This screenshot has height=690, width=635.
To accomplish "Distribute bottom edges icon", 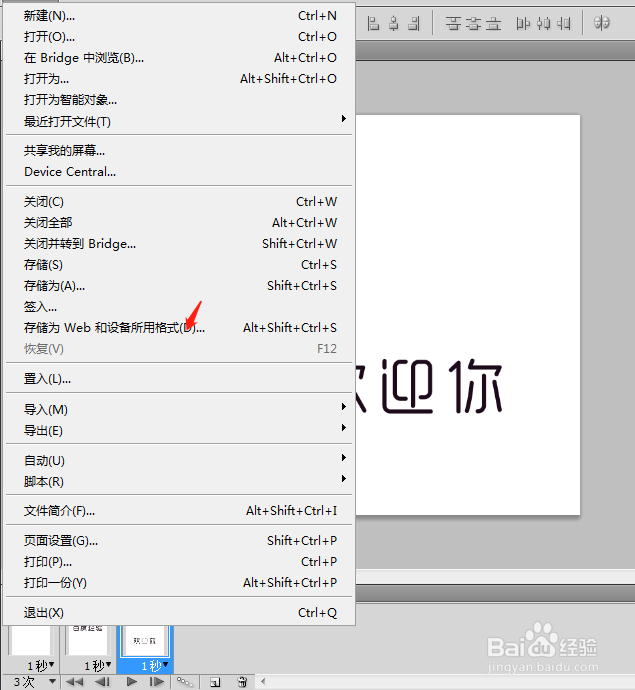I will [494, 23].
